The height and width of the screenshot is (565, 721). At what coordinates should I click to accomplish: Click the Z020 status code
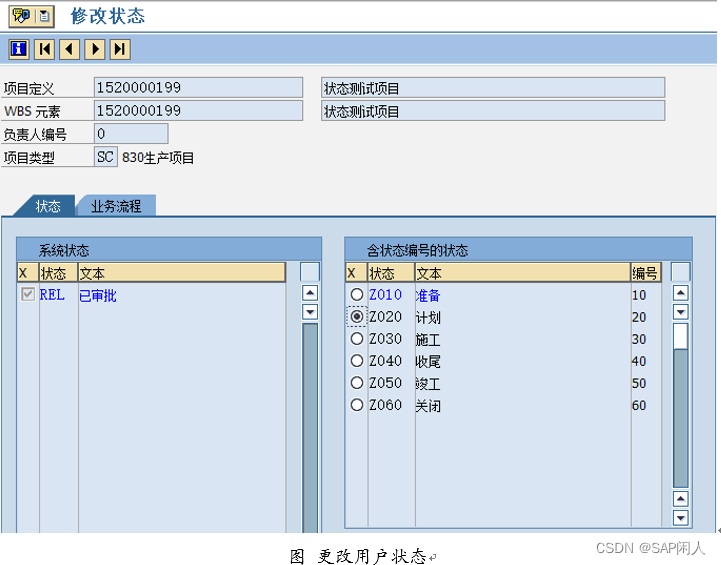click(x=385, y=317)
